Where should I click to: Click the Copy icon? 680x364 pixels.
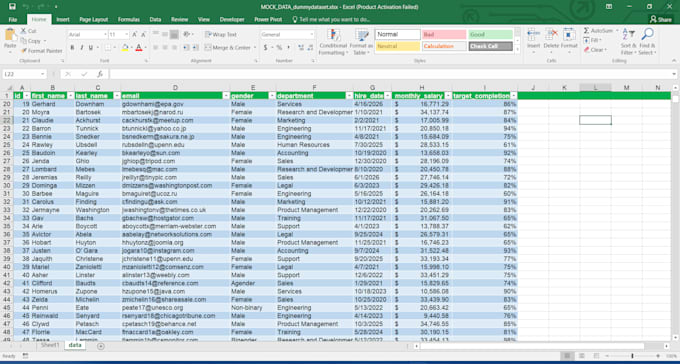(x=23, y=41)
